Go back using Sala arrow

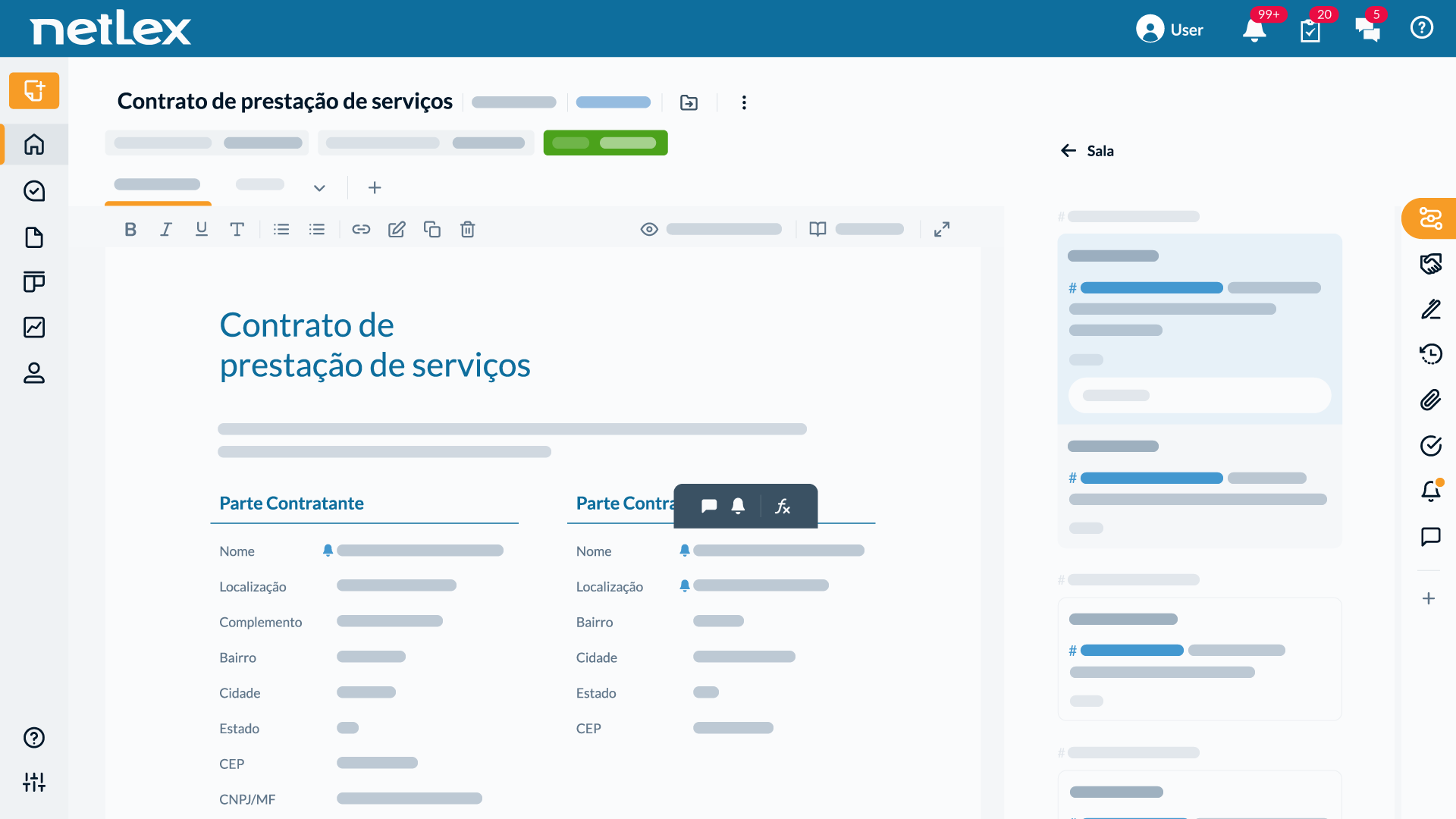point(1068,151)
